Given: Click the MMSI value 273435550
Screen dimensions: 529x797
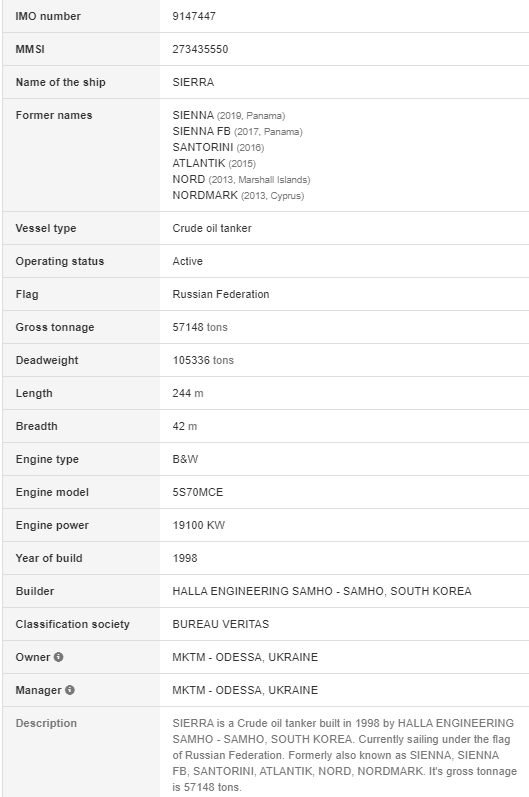Looking at the screenshot, I should coord(200,49).
